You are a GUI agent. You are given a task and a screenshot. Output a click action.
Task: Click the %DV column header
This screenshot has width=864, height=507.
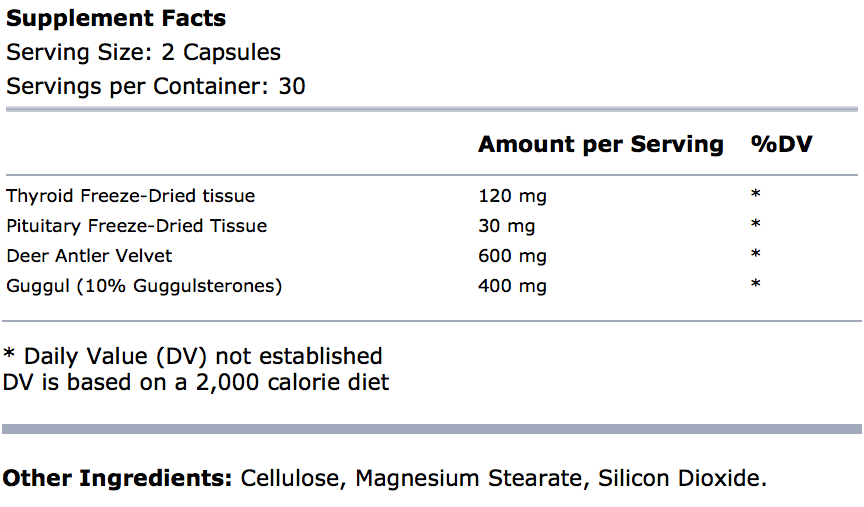pos(781,144)
